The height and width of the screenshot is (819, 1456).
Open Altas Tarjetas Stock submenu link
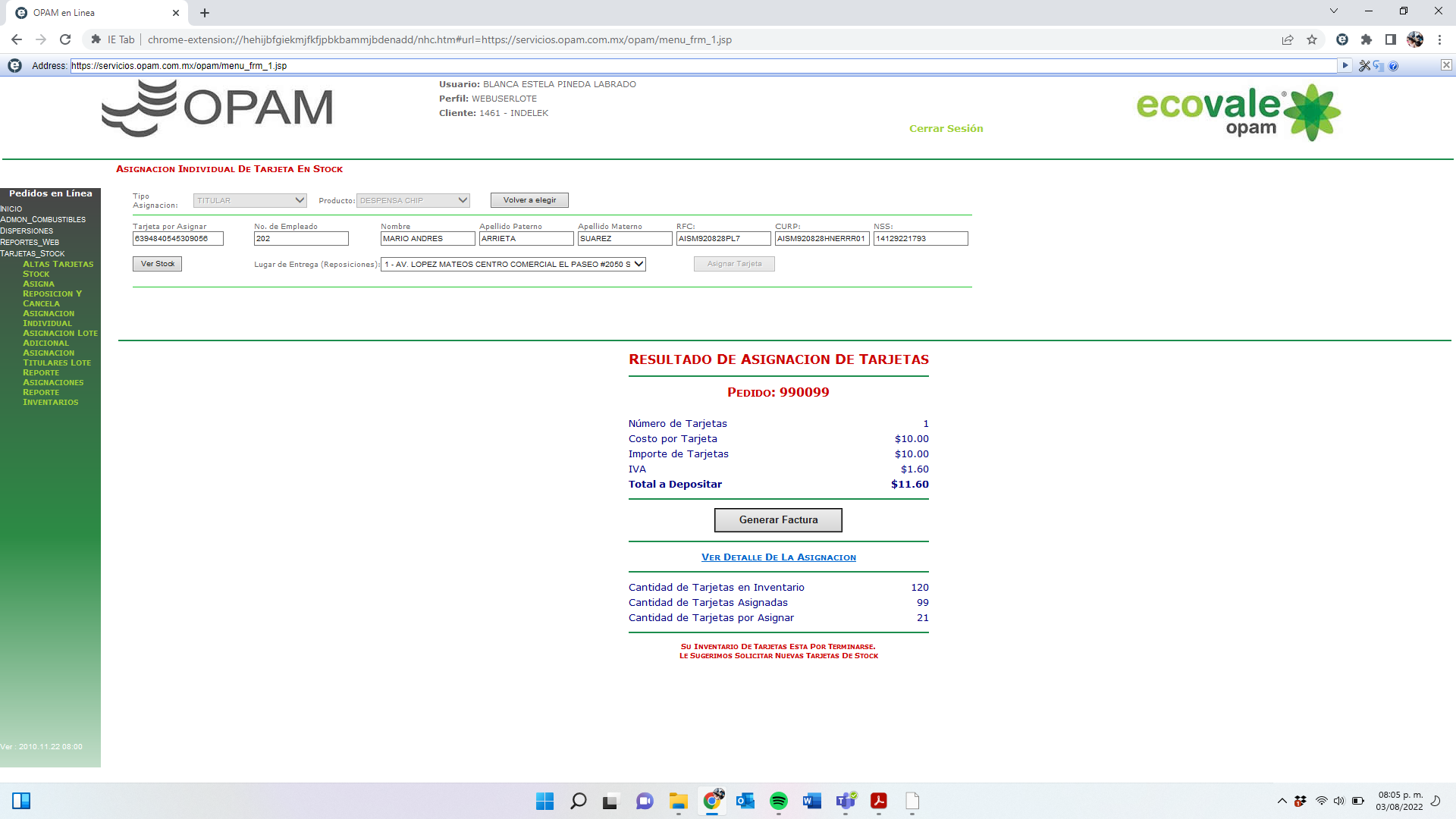click(x=58, y=269)
